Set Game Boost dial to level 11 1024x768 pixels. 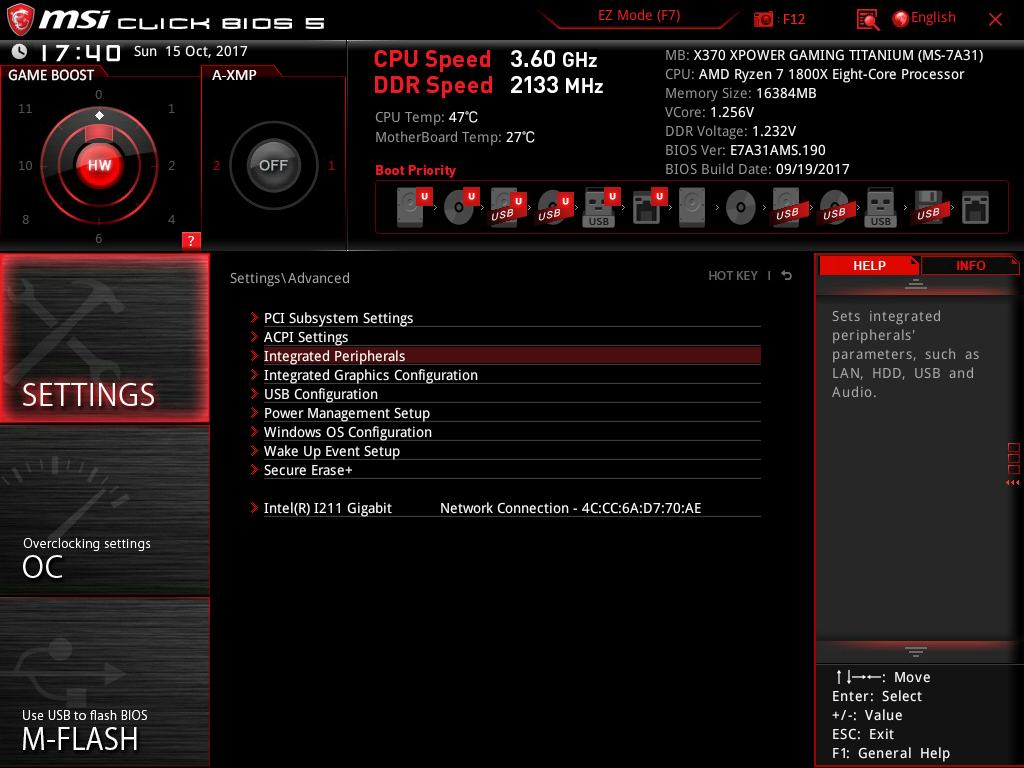pos(25,108)
